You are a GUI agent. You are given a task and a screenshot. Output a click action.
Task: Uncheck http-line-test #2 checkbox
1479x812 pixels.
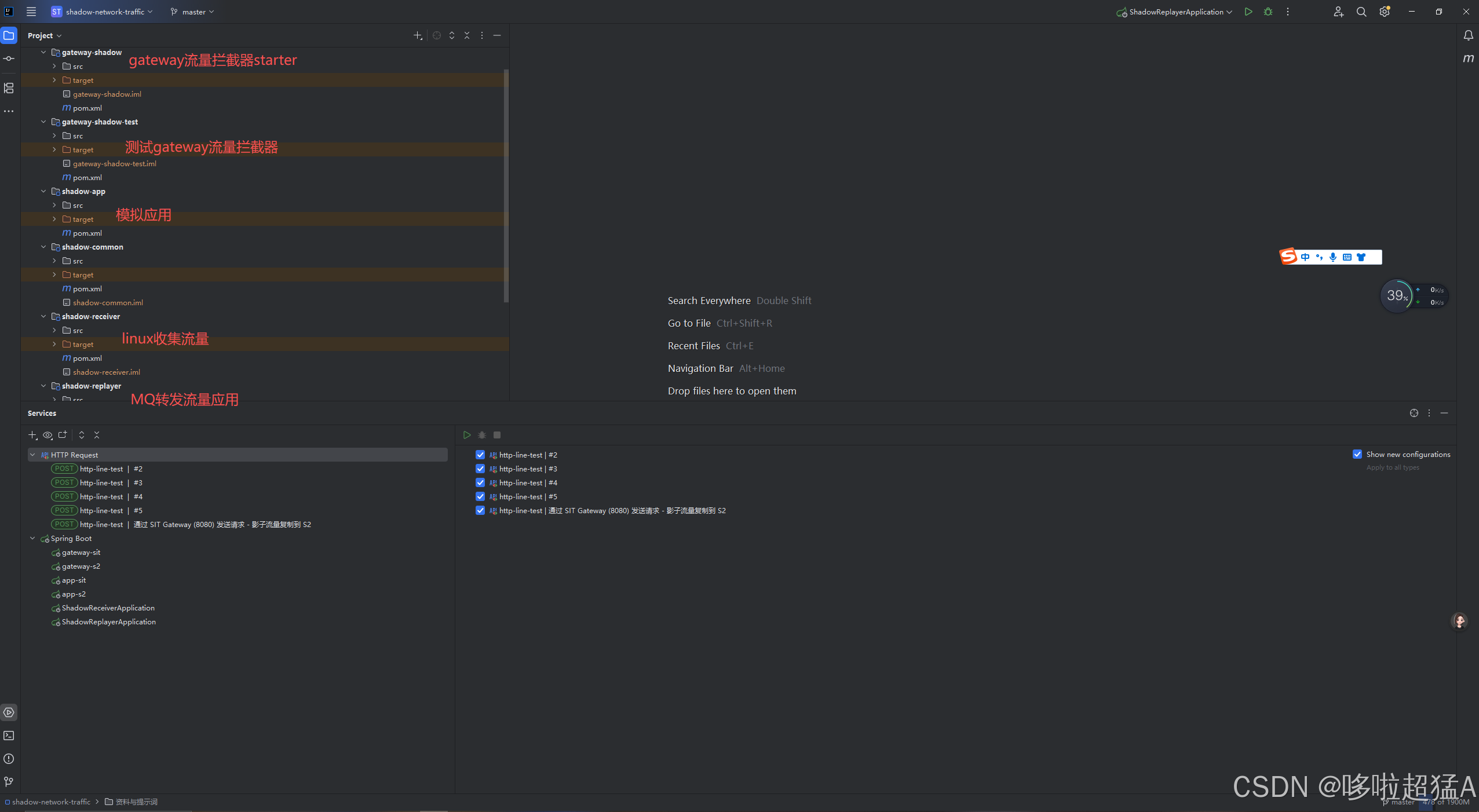480,455
